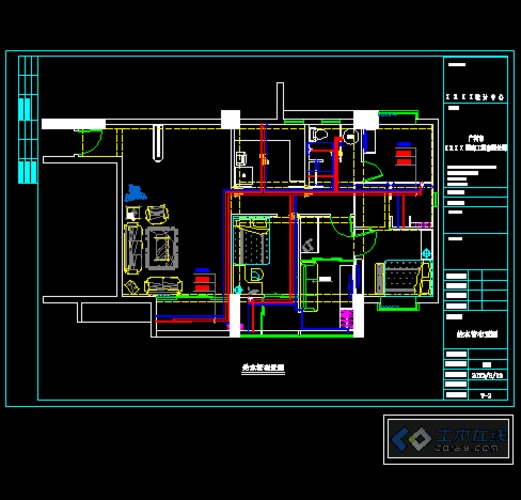Click the sheet number cell in the title block

486,396
